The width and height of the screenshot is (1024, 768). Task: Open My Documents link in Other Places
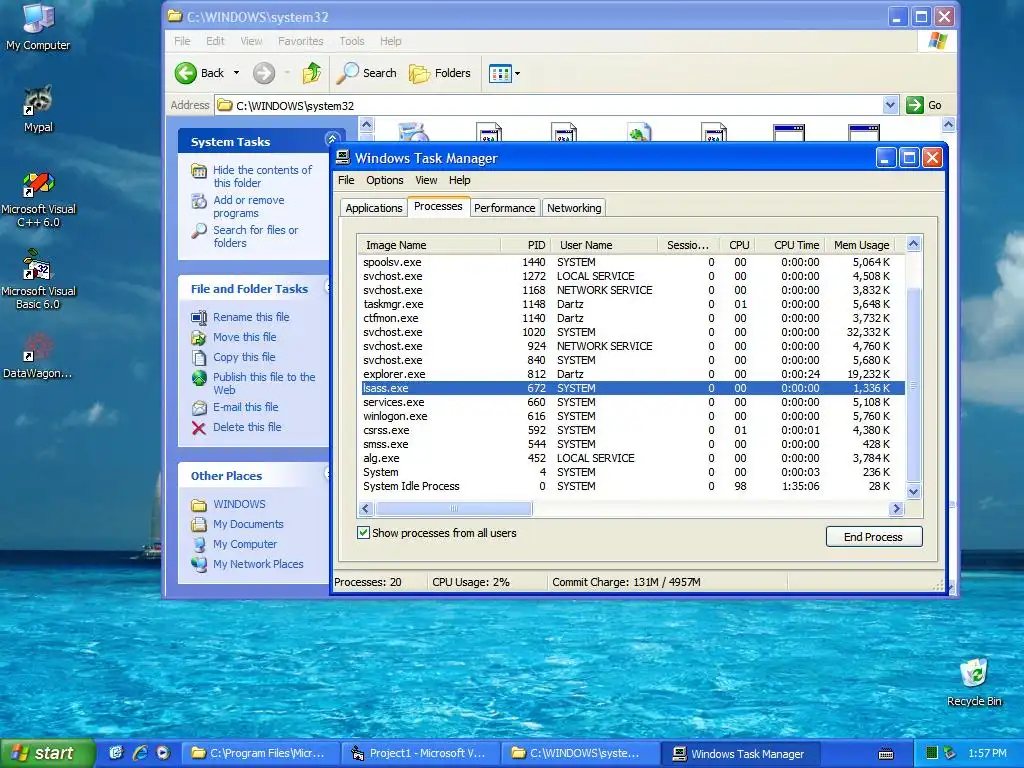248,524
